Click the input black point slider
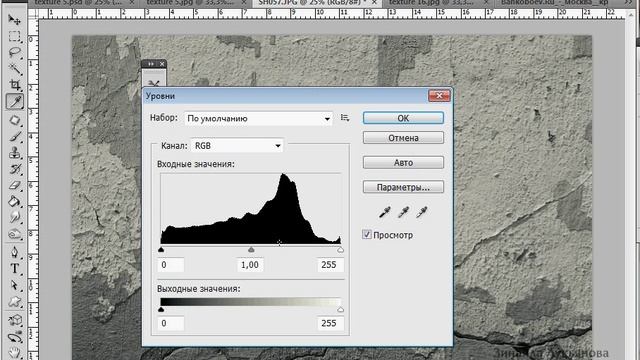The height and width of the screenshot is (360, 640). point(161,249)
